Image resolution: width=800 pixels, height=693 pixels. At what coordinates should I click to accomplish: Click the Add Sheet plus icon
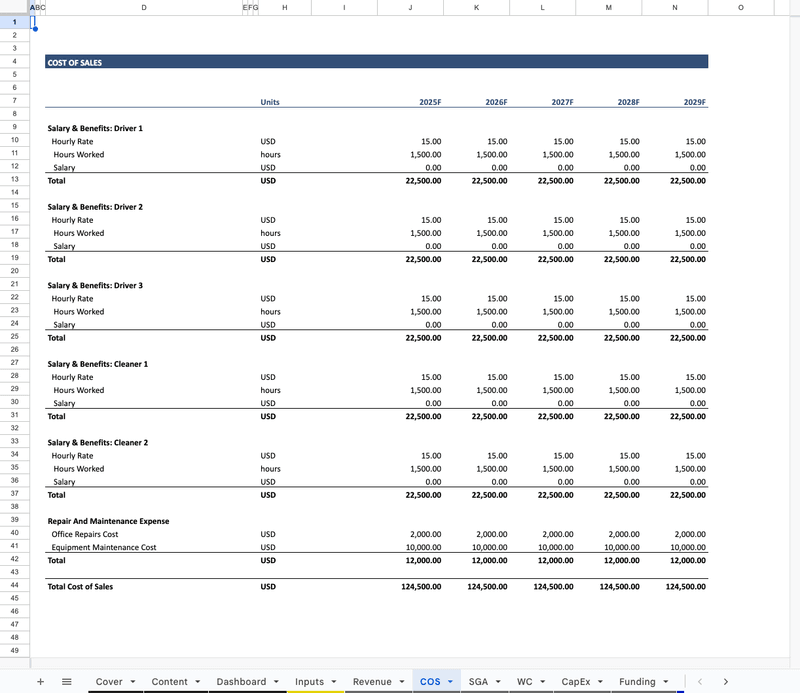pyautogui.click(x=40, y=682)
